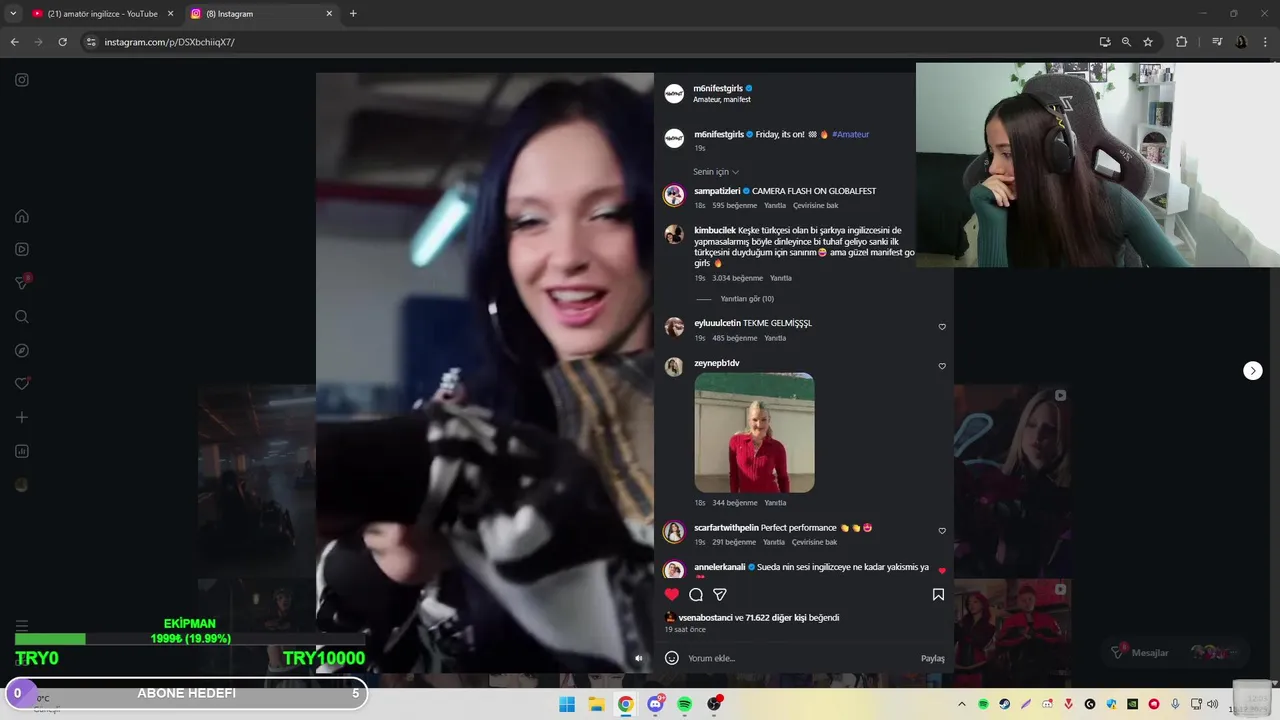This screenshot has width=1280, height=720.
Task: Open Chrome profile avatar
Action: (1241, 42)
